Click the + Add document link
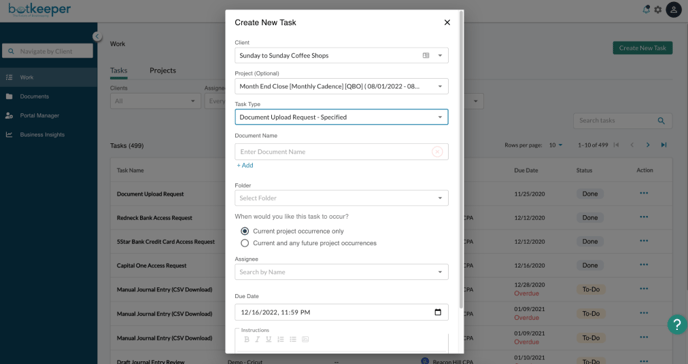Viewport: 688px width, 364px height. click(x=245, y=165)
